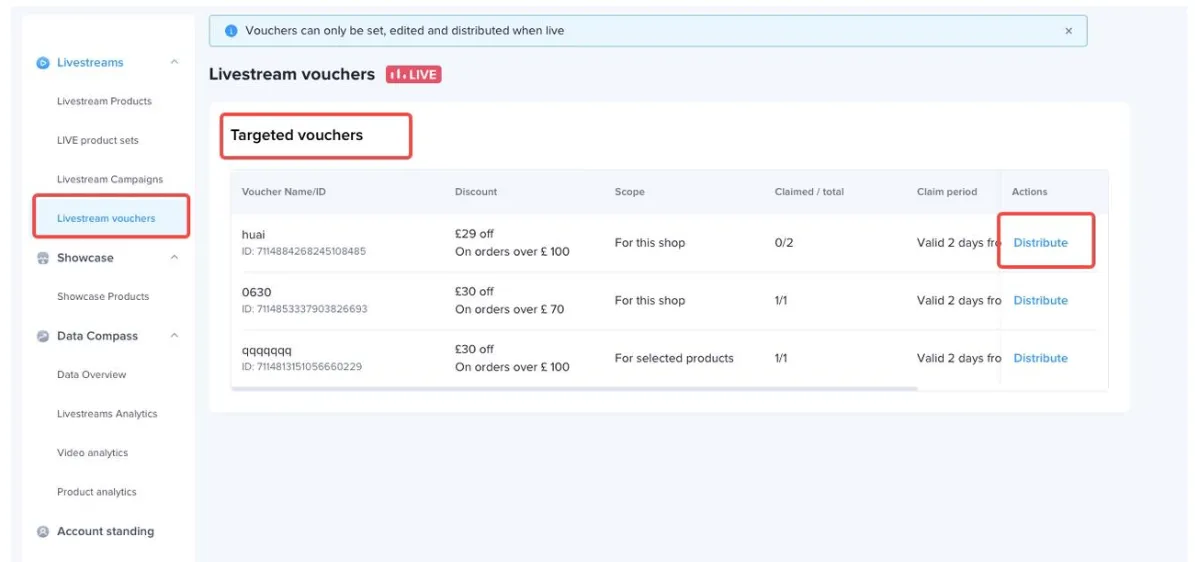This screenshot has height=562, width=1195.
Task: Open Product analytics in the sidebar
Action: (97, 492)
